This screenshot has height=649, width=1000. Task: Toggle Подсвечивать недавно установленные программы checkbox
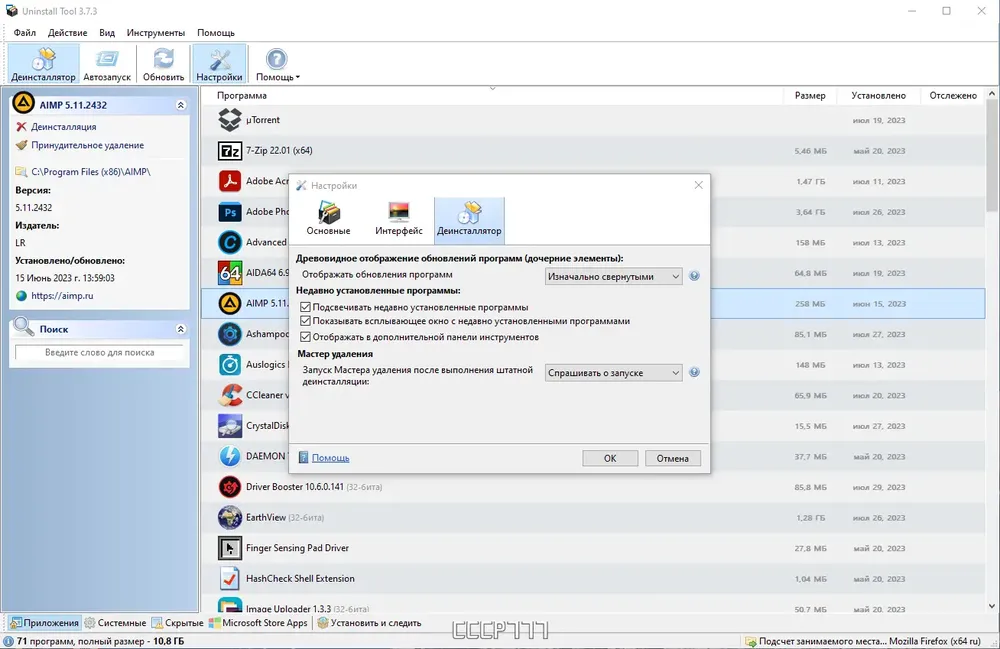[x=305, y=307]
